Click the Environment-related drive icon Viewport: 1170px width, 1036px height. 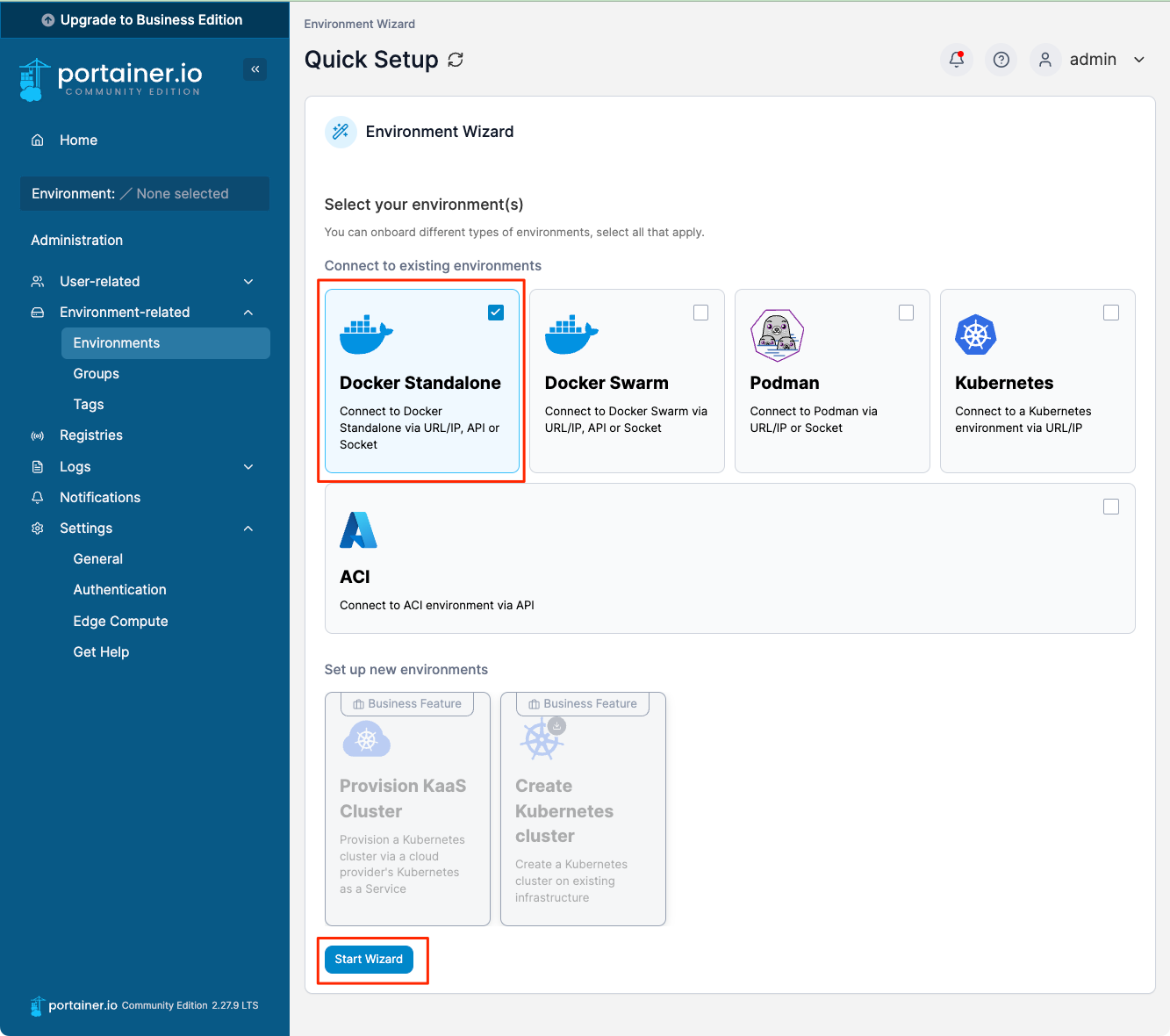(x=37, y=313)
